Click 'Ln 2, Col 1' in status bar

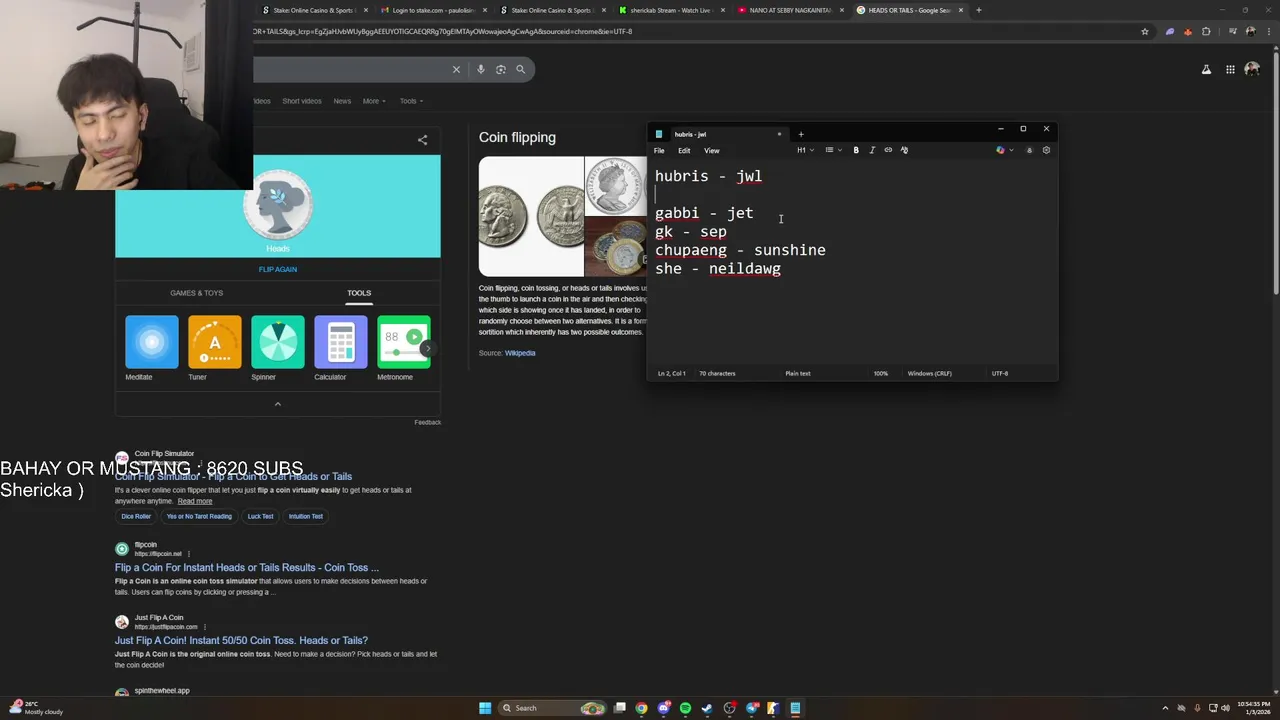[x=672, y=373]
